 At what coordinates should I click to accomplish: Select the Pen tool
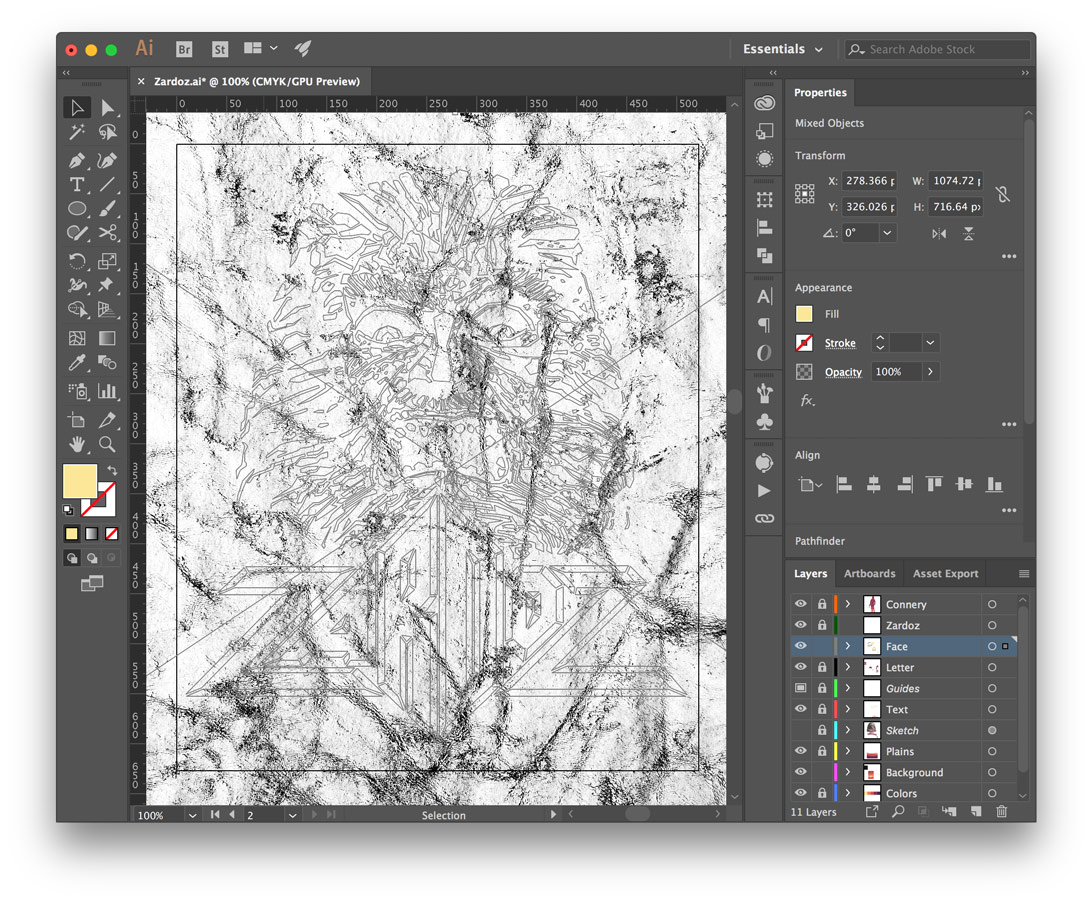pos(77,160)
